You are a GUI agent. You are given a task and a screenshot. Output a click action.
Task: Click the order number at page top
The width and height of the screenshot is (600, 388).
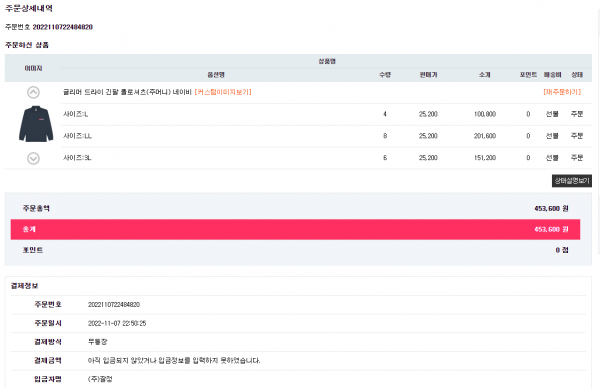62,27
